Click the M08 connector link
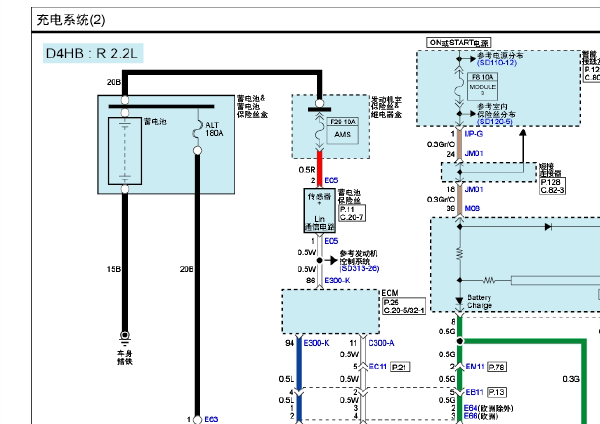This screenshot has height=424, width=600. pos(472,208)
